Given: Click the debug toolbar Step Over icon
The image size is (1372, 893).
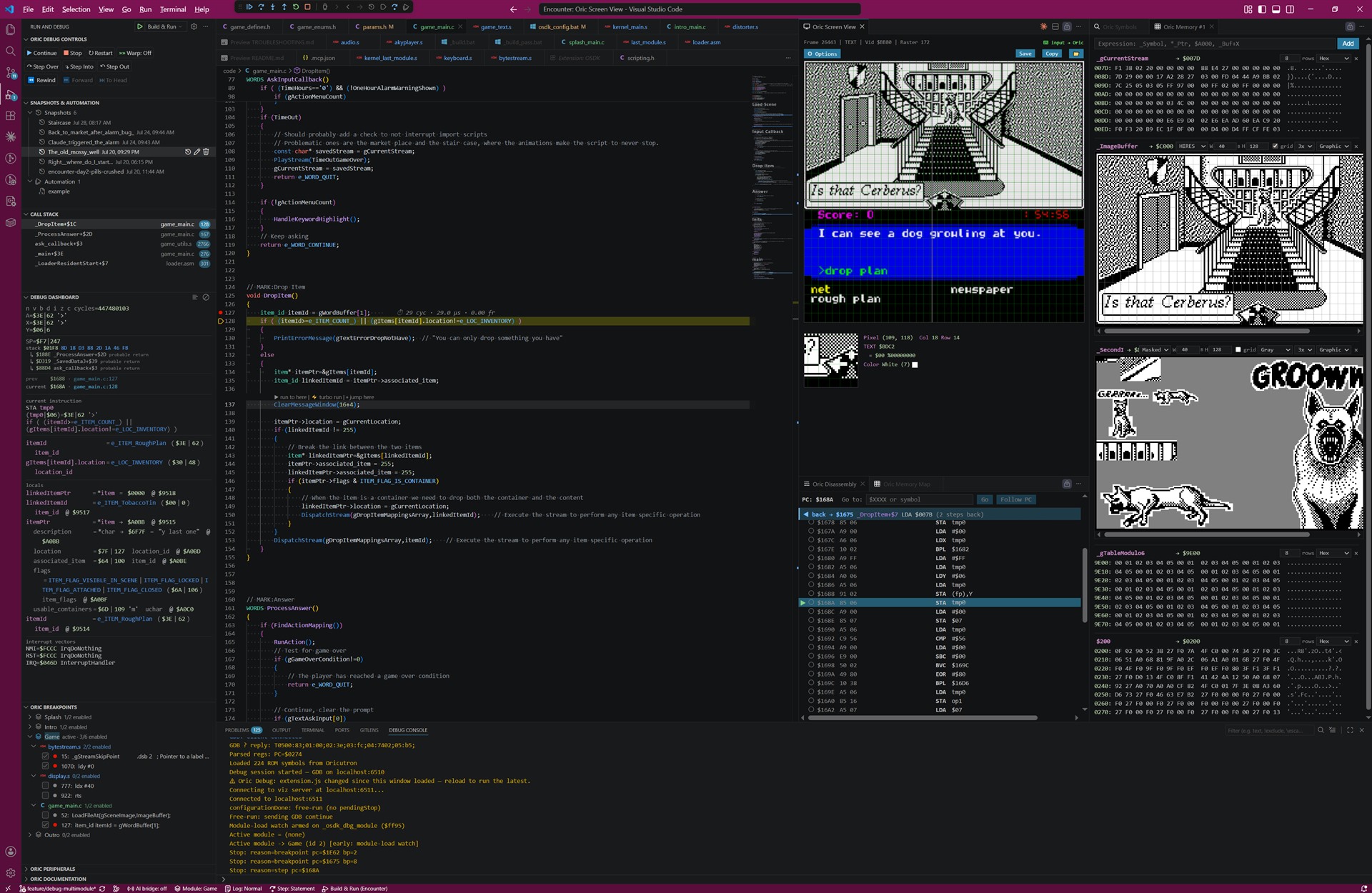Looking at the screenshot, I should pos(261,7).
